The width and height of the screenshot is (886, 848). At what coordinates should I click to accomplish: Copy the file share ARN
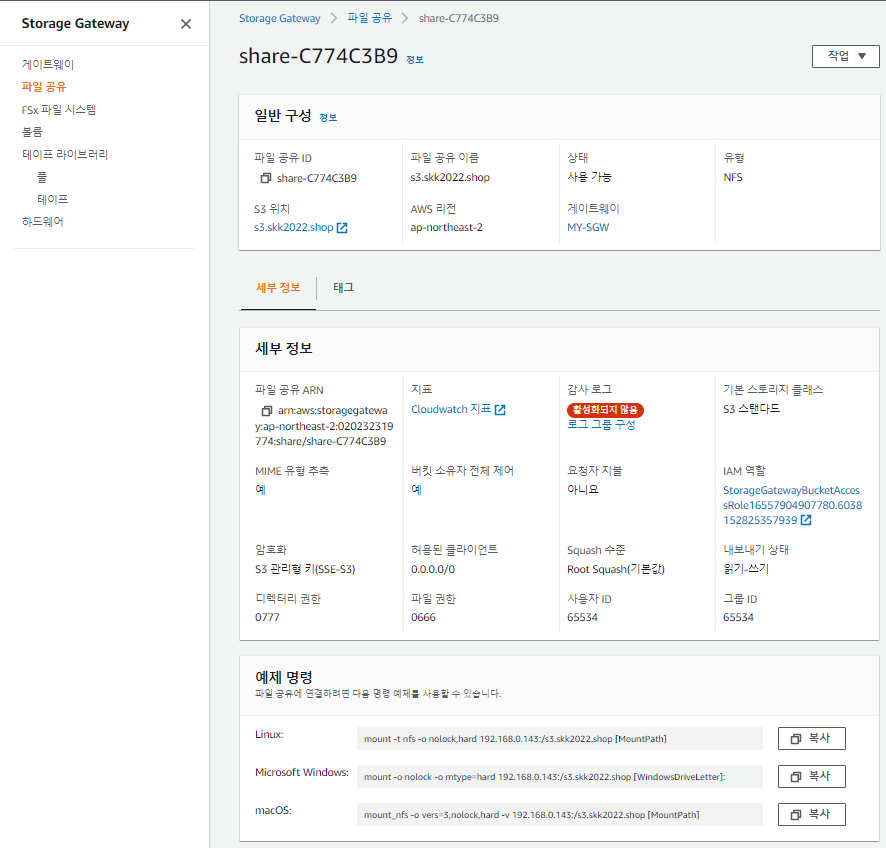click(266, 411)
